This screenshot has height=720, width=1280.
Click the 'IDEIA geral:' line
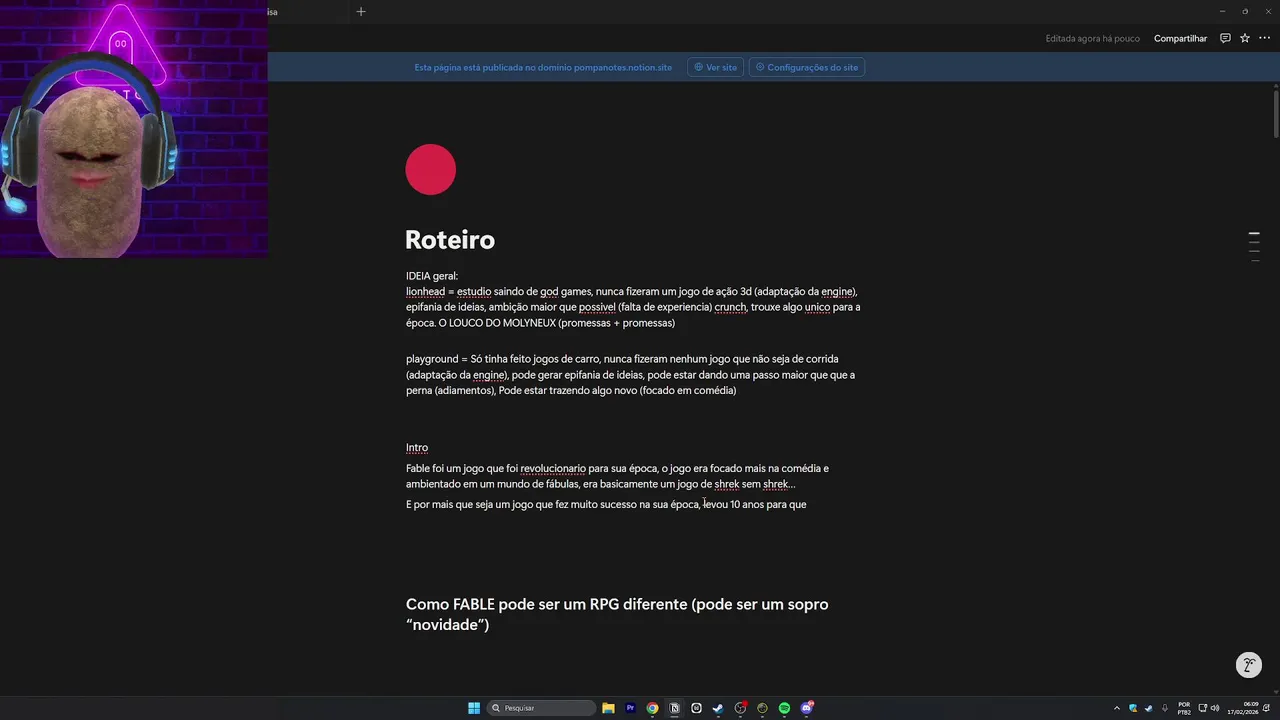432,276
